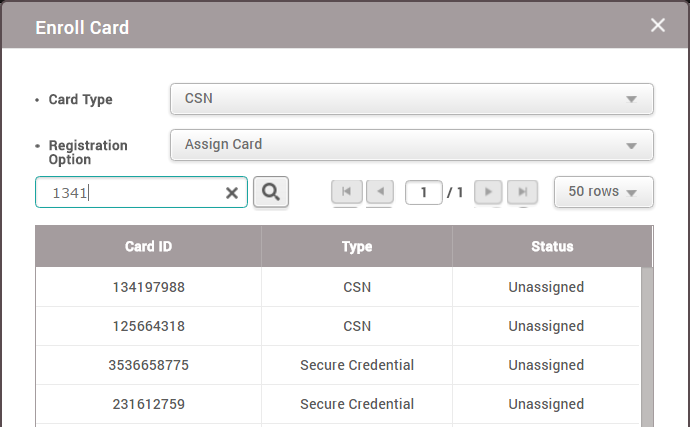Clear the search field with X icon
The image size is (690, 427).
[x=232, y=193]
